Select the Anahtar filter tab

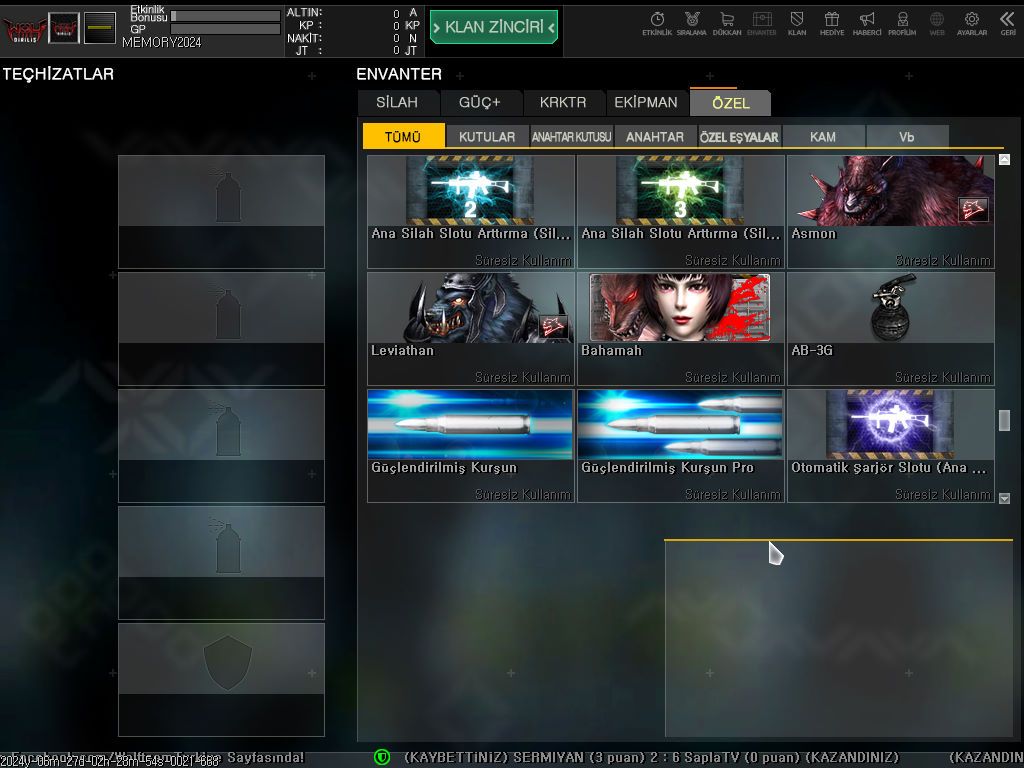click(655, 136)
